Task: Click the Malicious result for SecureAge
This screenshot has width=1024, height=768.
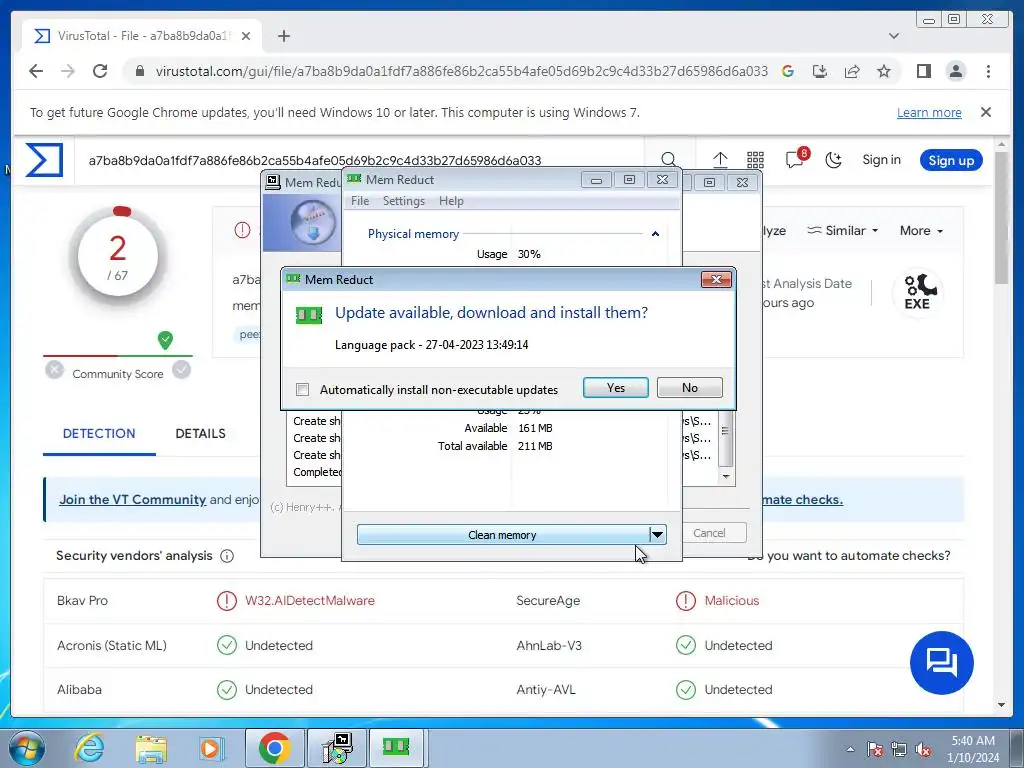Action: 731,601
